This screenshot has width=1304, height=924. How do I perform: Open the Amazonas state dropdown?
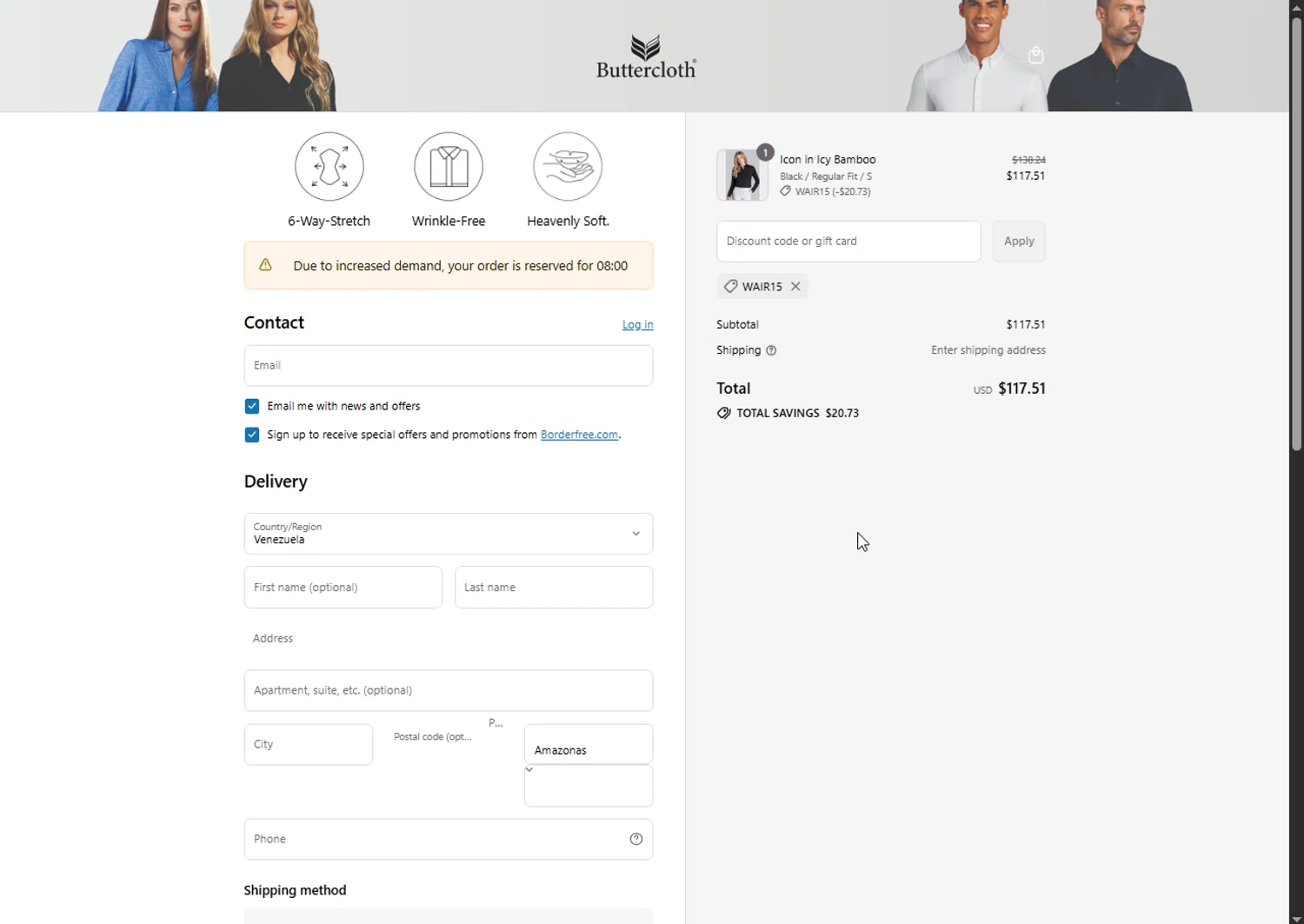(589, 745)
